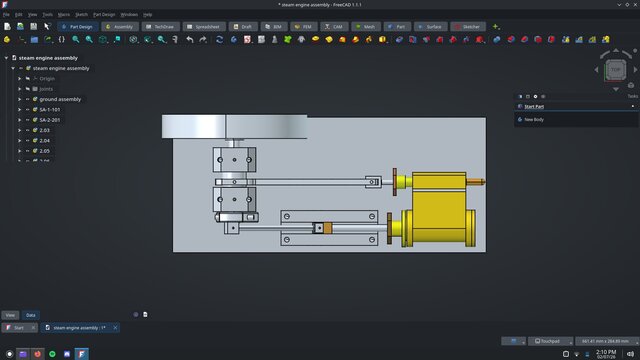Viewport: 640px width, 360px height.
Task: Click the yellow Pad tool icon
Action: [315, 40]
